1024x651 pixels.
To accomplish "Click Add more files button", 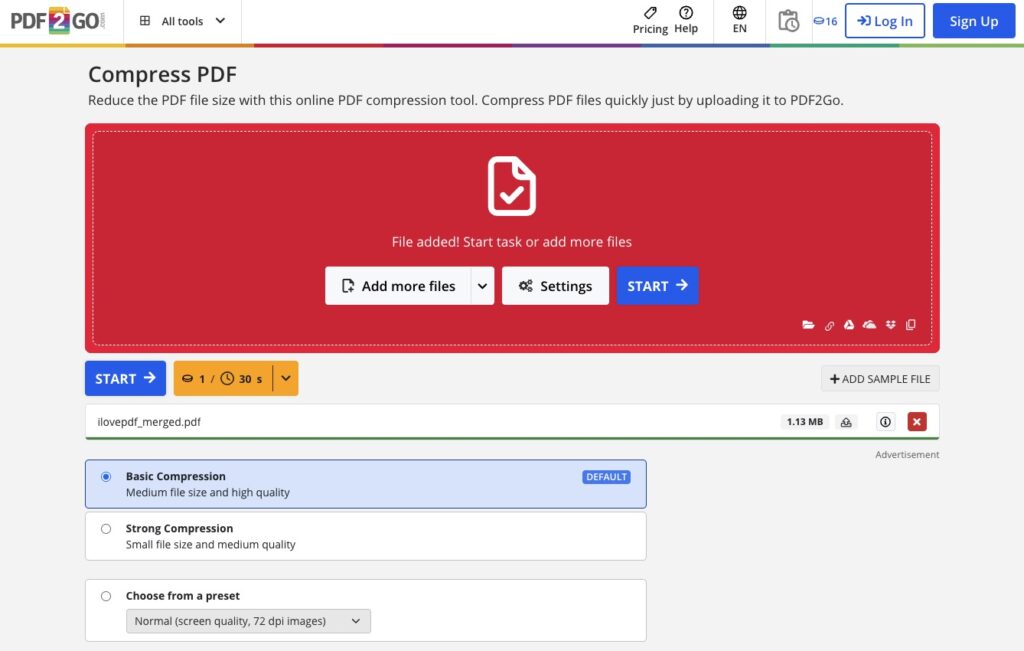I will click(x=398, y=285).
